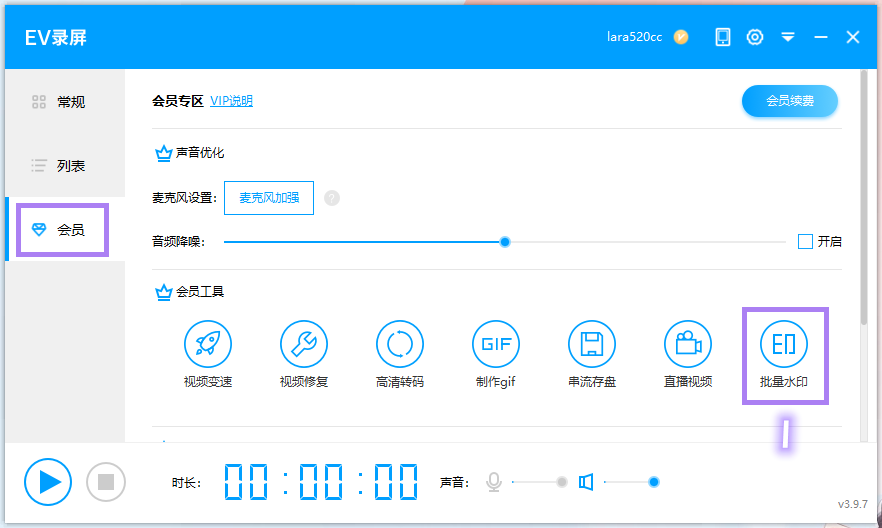Click the microphone icon beside 声音
The width and height of the screenshot is (882, 528).
pos(493,482)
